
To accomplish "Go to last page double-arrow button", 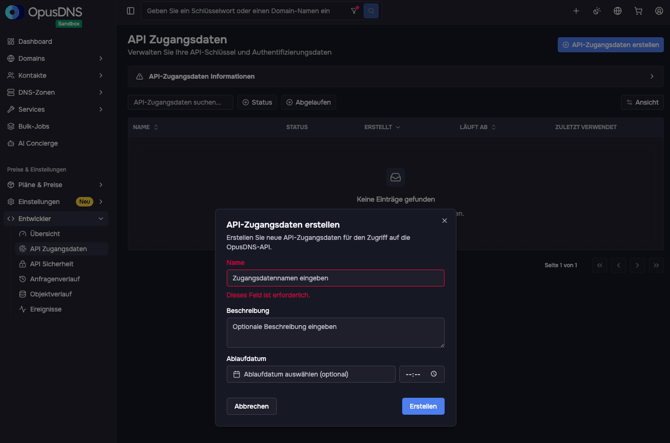I will point(656,265).
